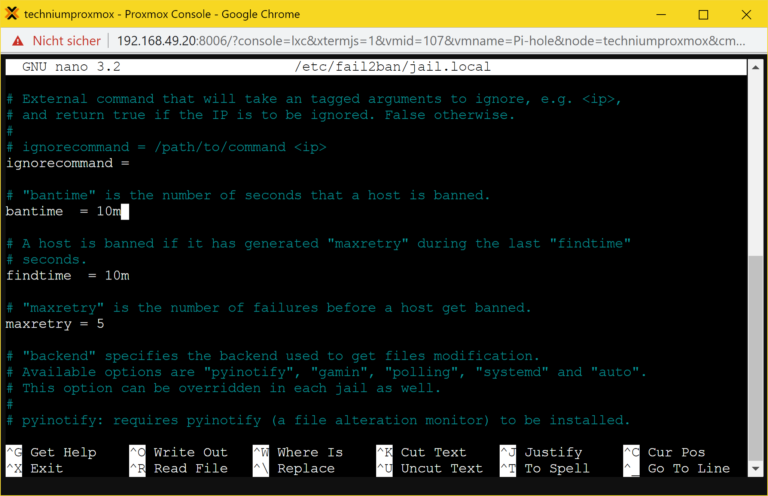Click the 'Nicht sicher' warning triangle icon
Image resolution: width=768 pixels, height=496 pixels.
[x=17, y=41]
